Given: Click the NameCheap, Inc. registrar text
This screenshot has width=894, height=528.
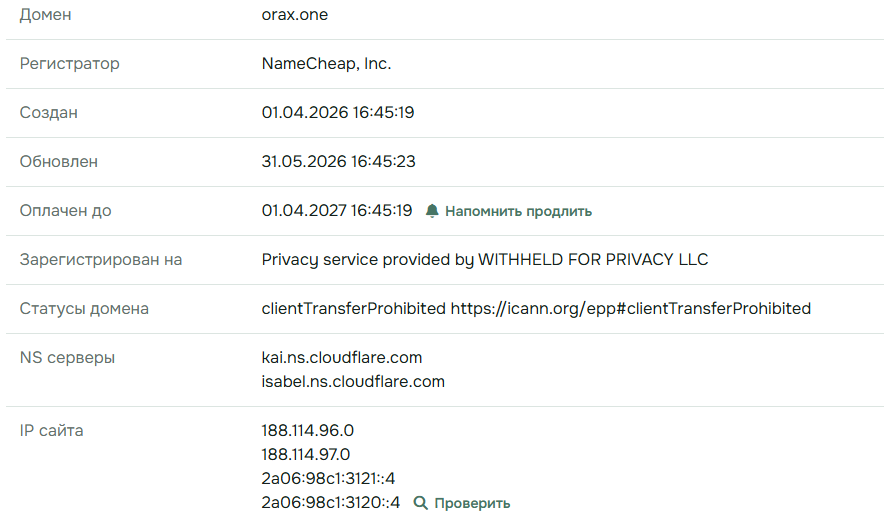Looking at the screenshot, I should pos(326,63).
